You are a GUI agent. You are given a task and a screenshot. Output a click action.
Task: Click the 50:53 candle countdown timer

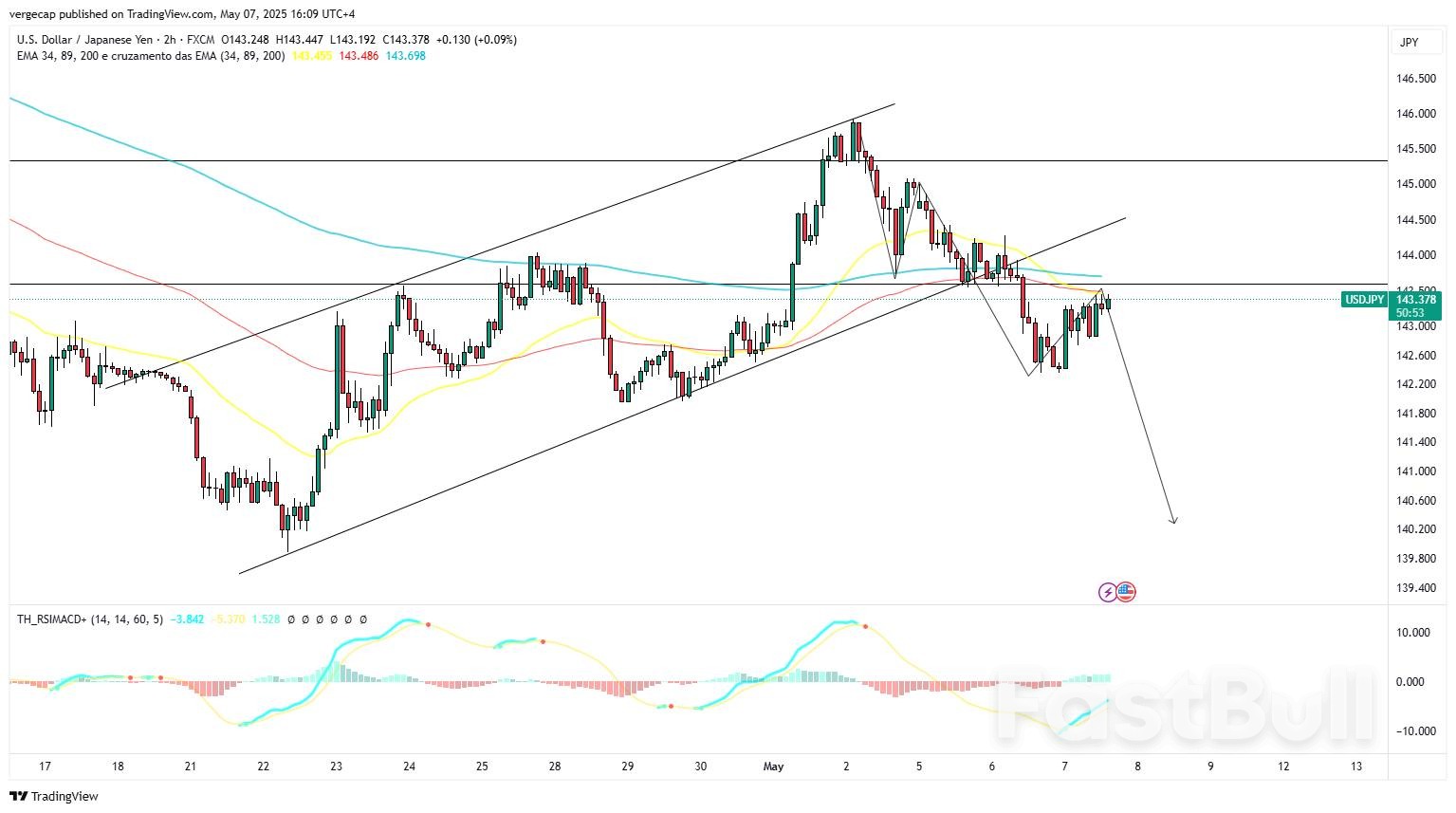click(x=1409, y=312)
